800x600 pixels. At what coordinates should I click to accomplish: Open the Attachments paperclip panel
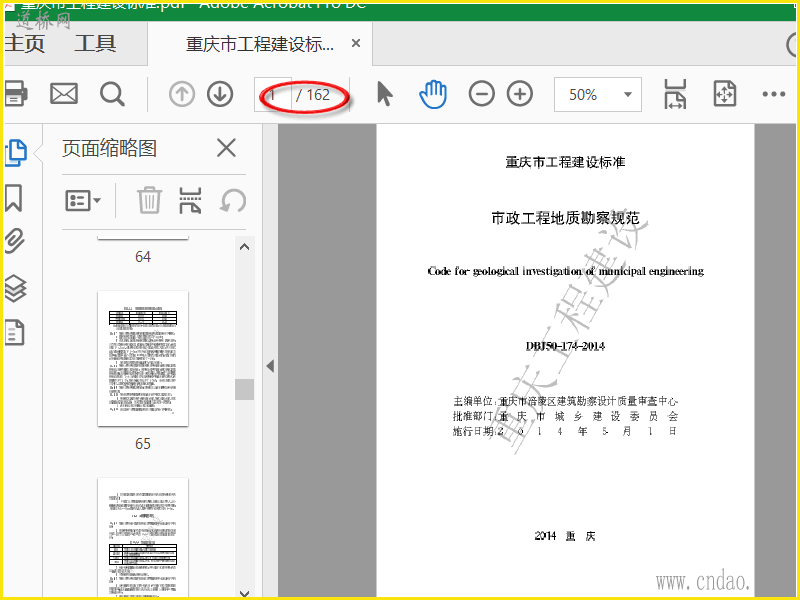(x=15, y=241)
